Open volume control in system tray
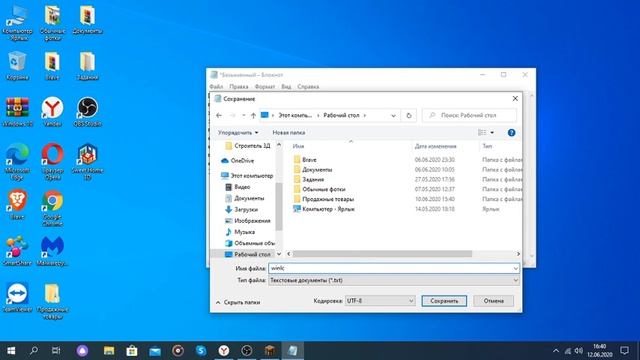This screenshot has height=360, width=640. (x=579, y=351)
